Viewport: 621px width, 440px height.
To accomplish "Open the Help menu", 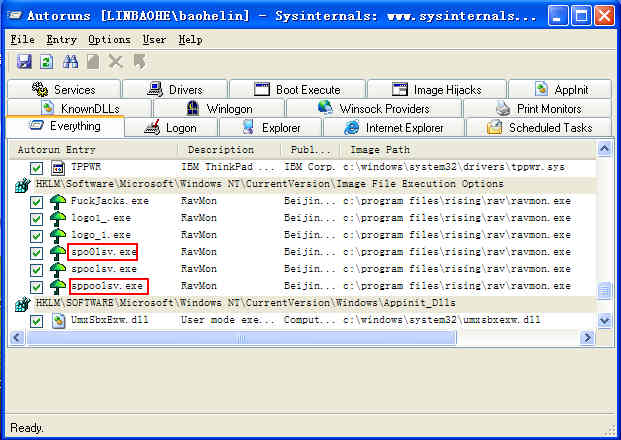I will 190,40.
